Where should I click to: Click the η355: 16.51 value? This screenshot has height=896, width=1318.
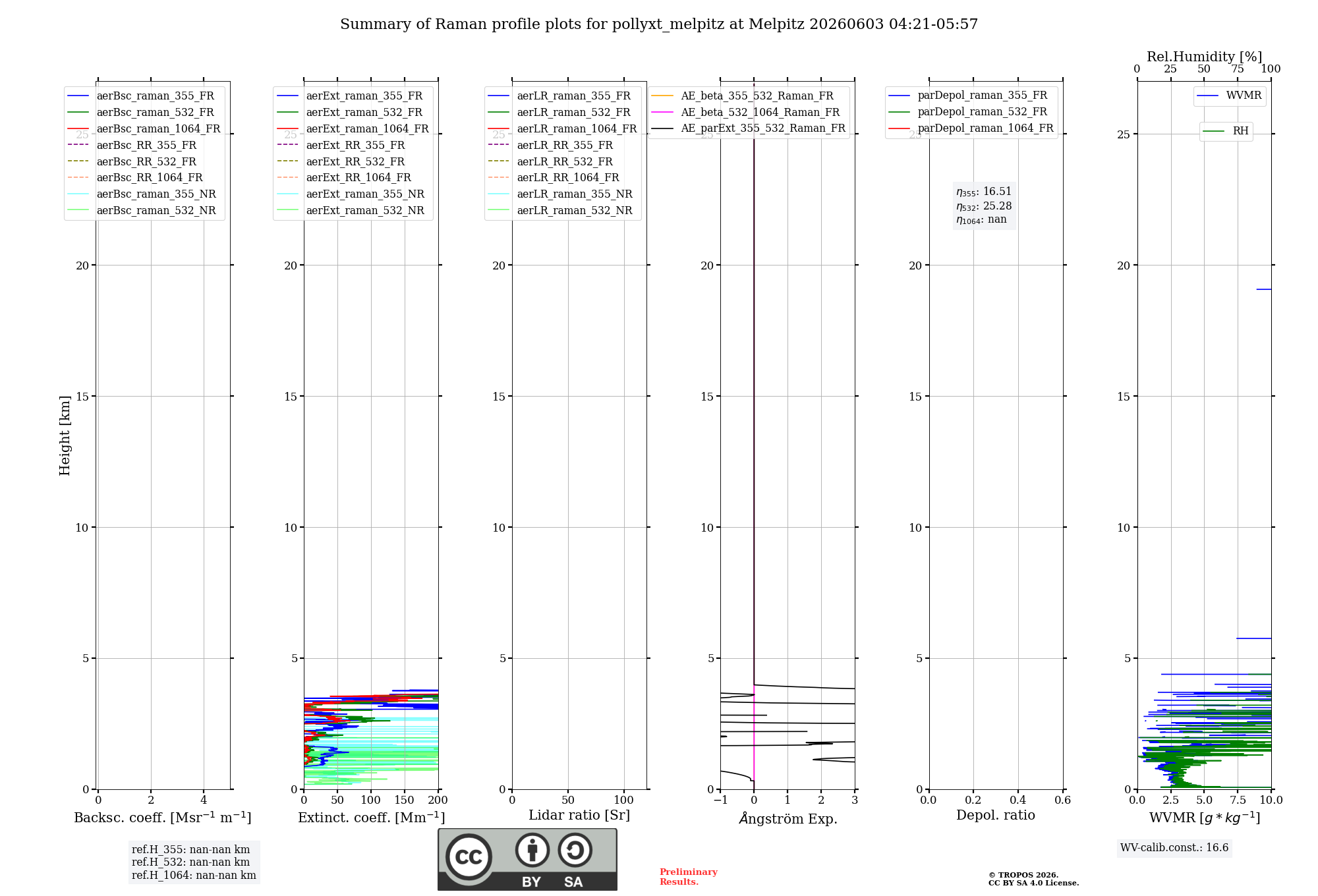[984, 192]
